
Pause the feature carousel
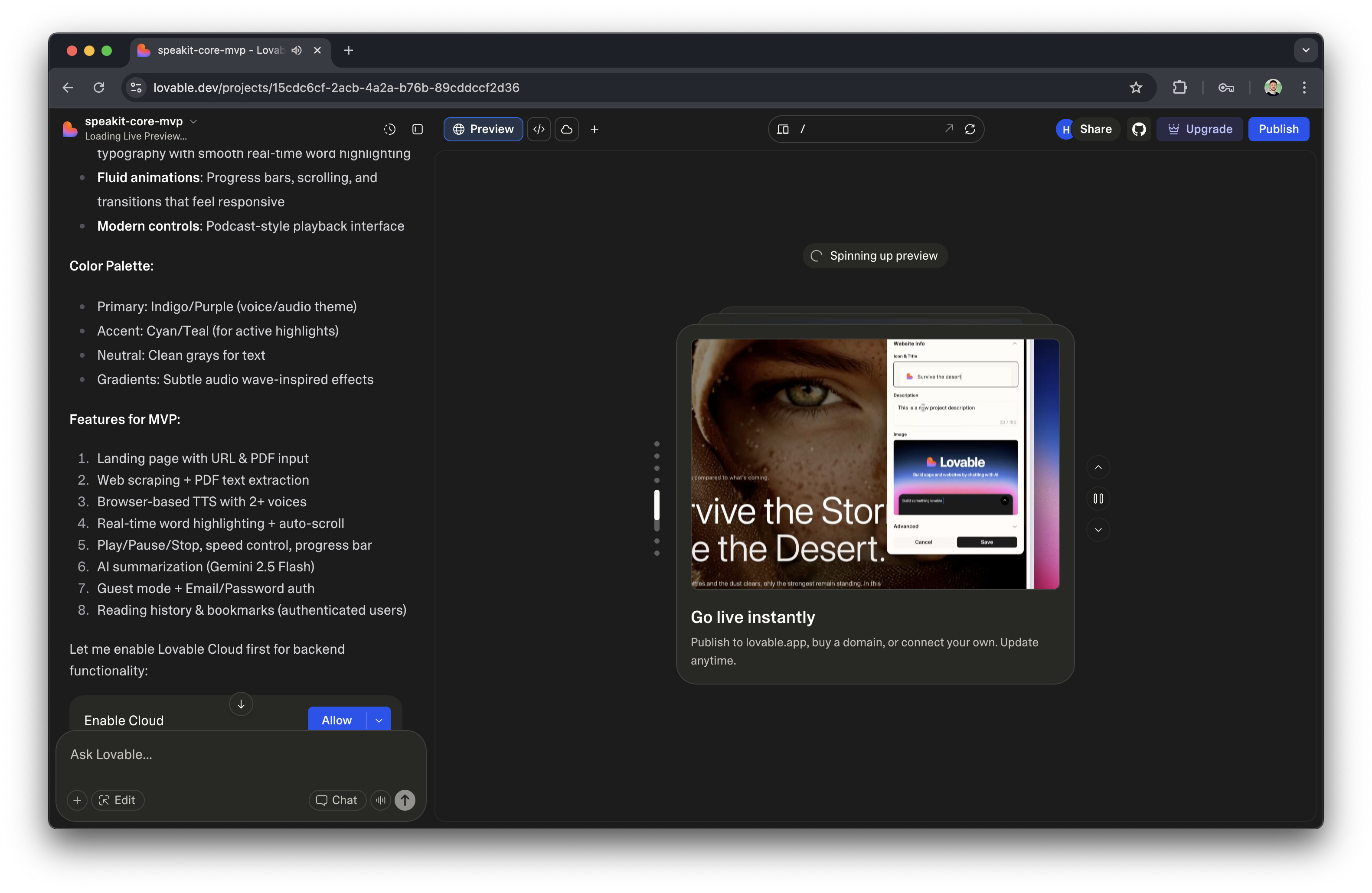click(x=1098, y=499)
